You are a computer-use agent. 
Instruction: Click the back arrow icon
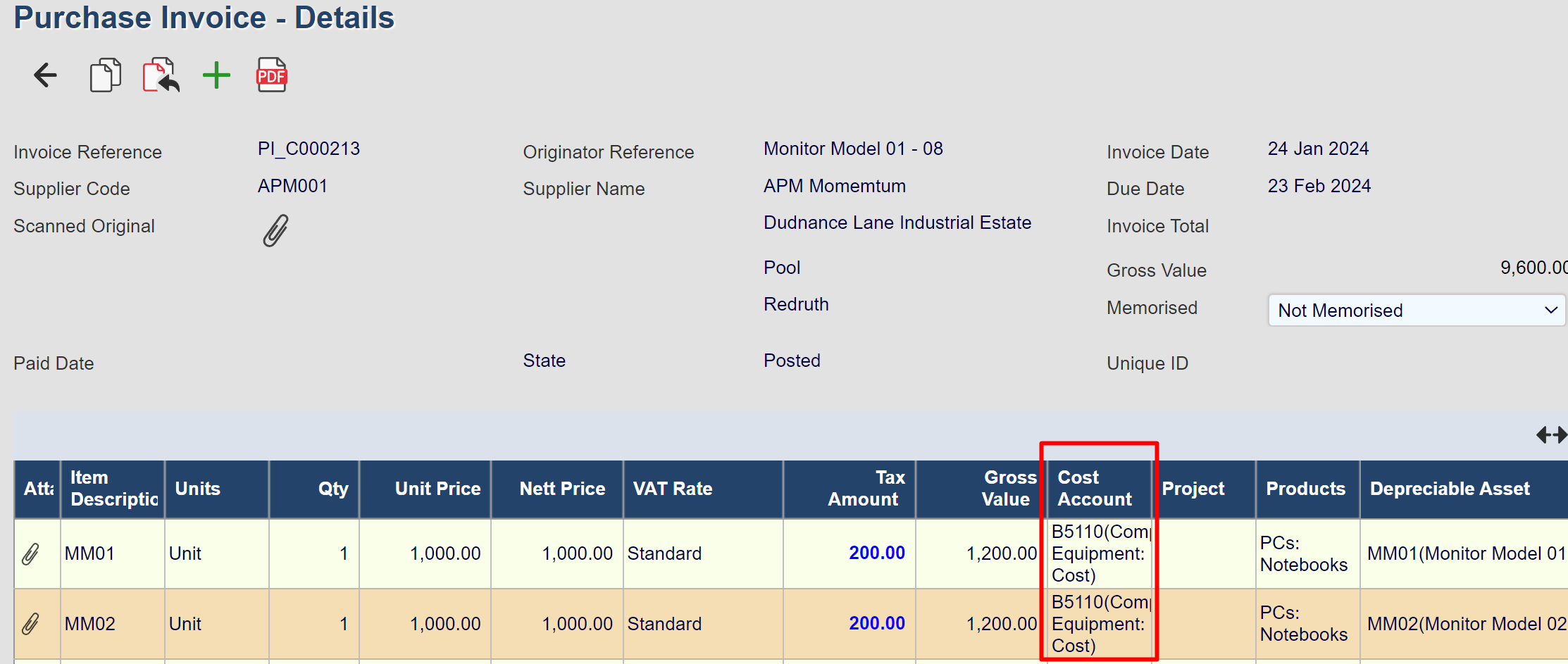tap(46, 75)
